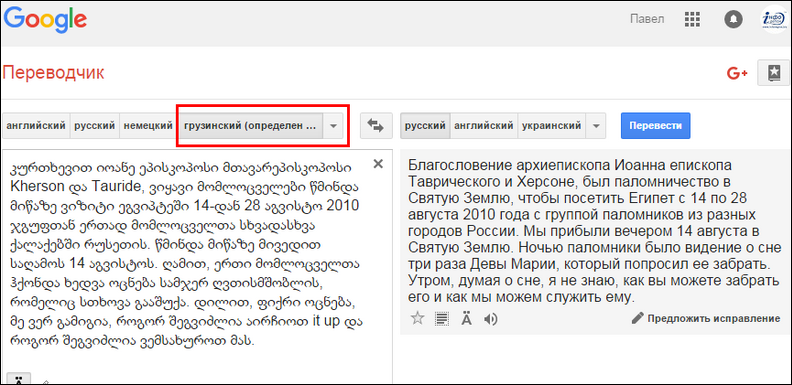The height and width of the screenshot is (385, 792).
Task: Click the Переводчик heading link
Action: pyautogui.click(x=54, y=73)
